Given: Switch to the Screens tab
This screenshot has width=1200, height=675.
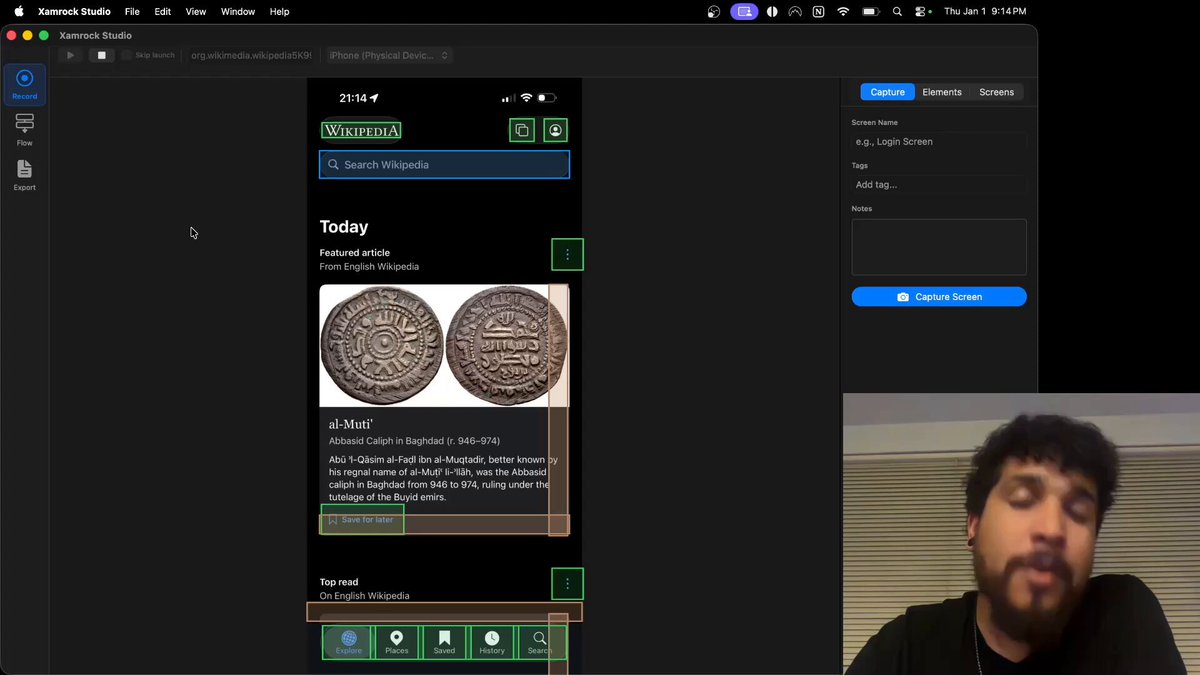Looking at the screenshot, I should (996, 92).
